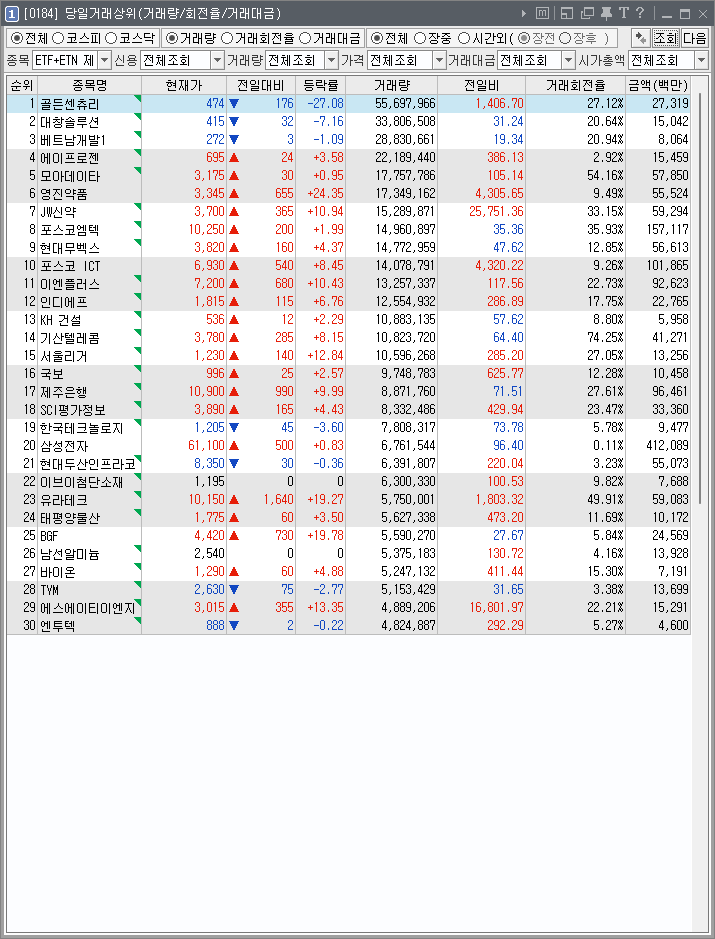Select the 전체 session radio beside 장중

tap(377, 38)
